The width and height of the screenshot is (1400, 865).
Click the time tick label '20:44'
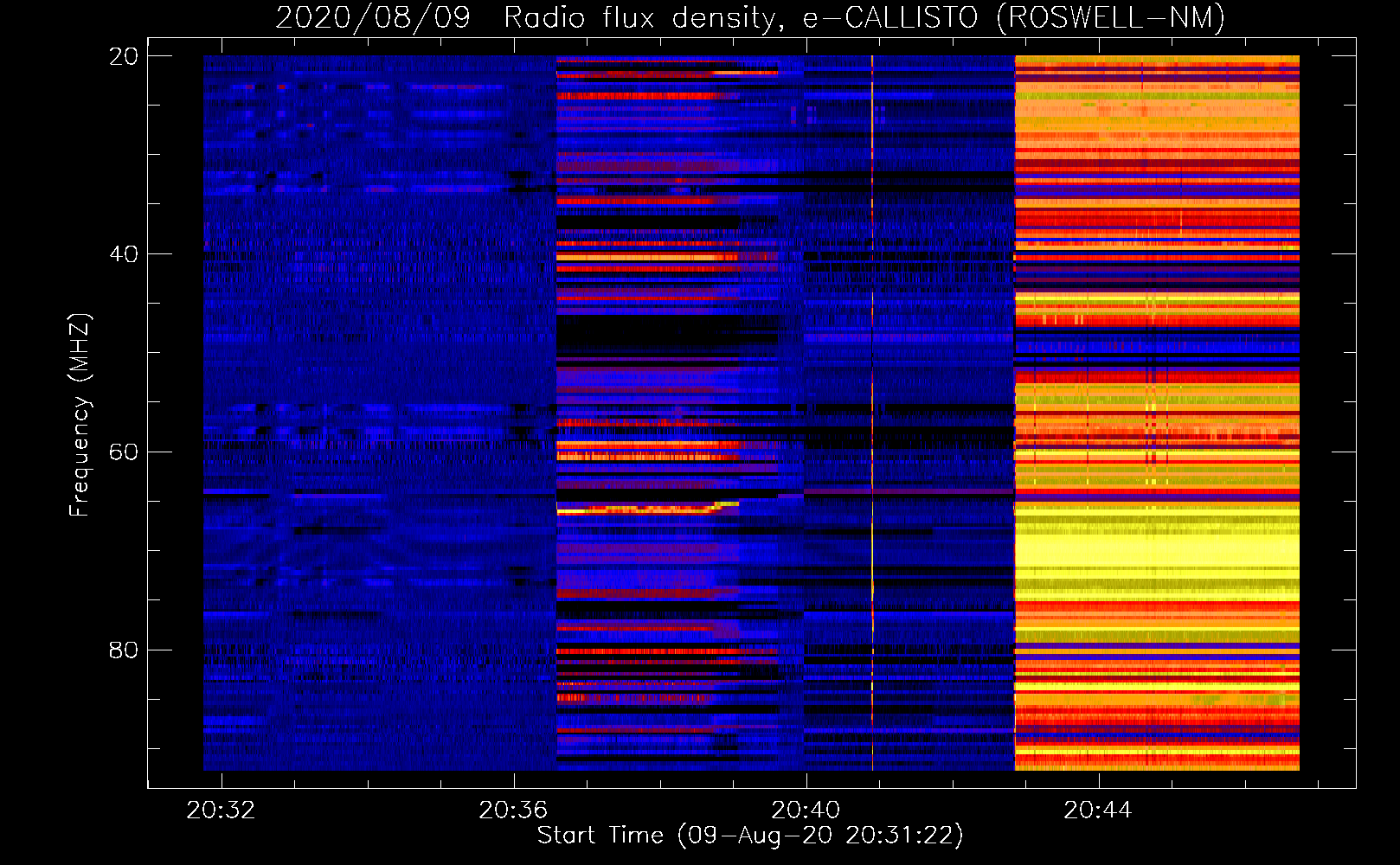[1098, 811]
